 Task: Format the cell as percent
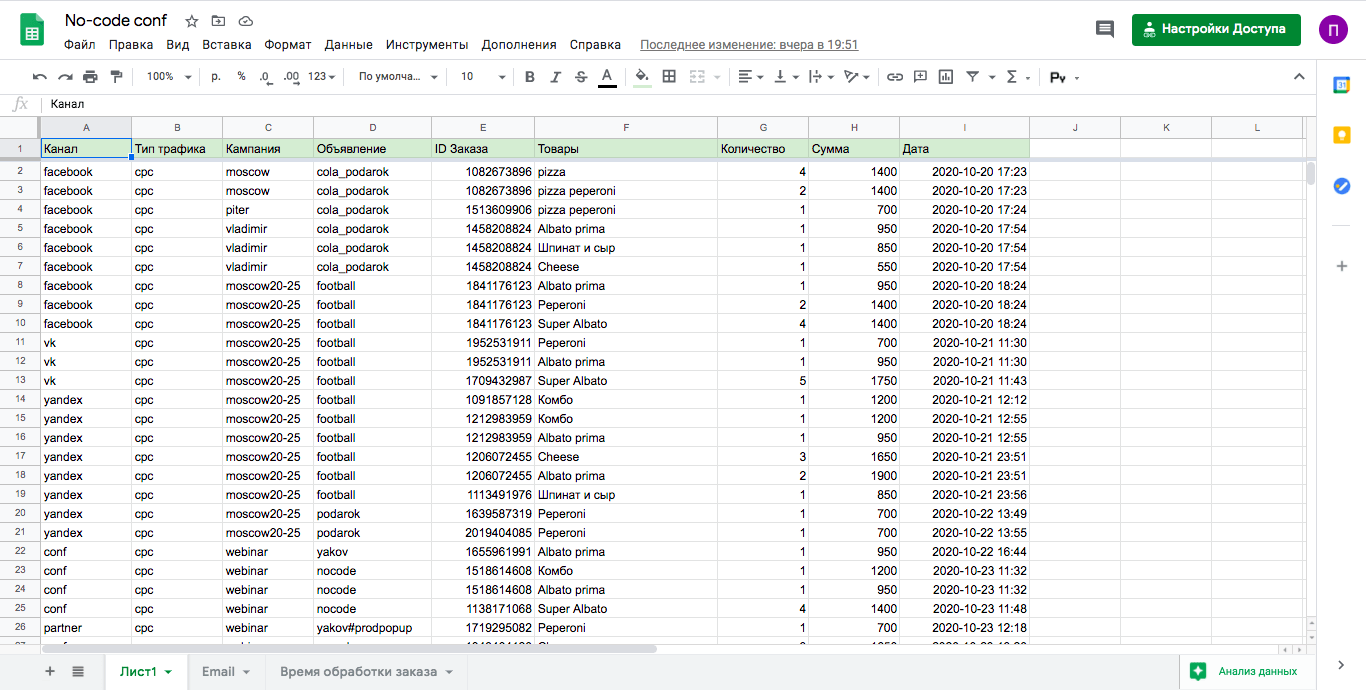point(241,77)
